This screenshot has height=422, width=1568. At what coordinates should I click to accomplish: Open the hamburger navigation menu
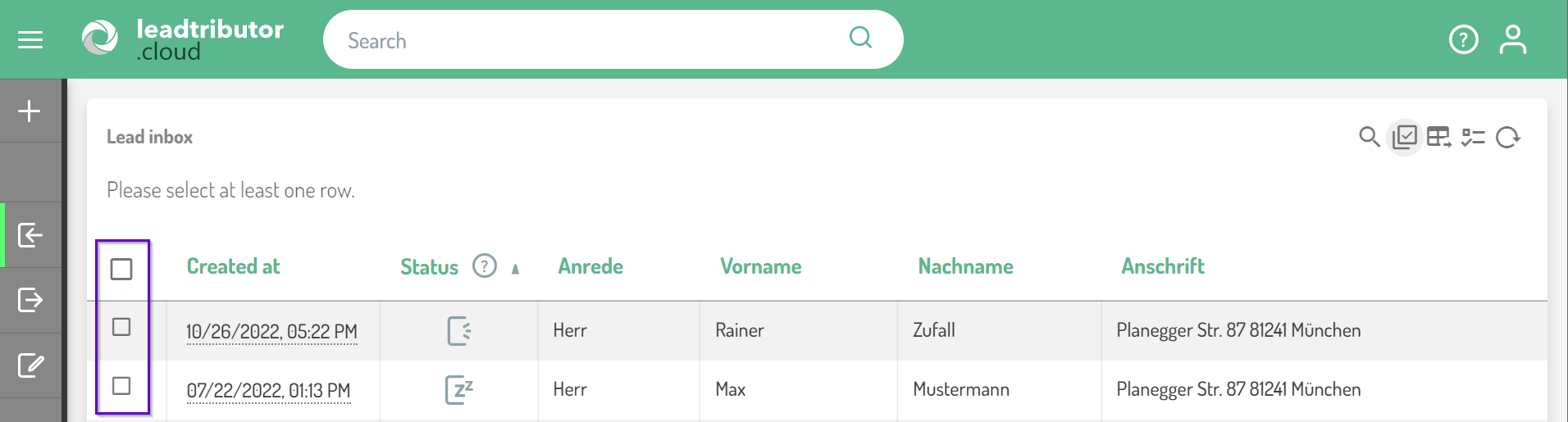(30, 39)
